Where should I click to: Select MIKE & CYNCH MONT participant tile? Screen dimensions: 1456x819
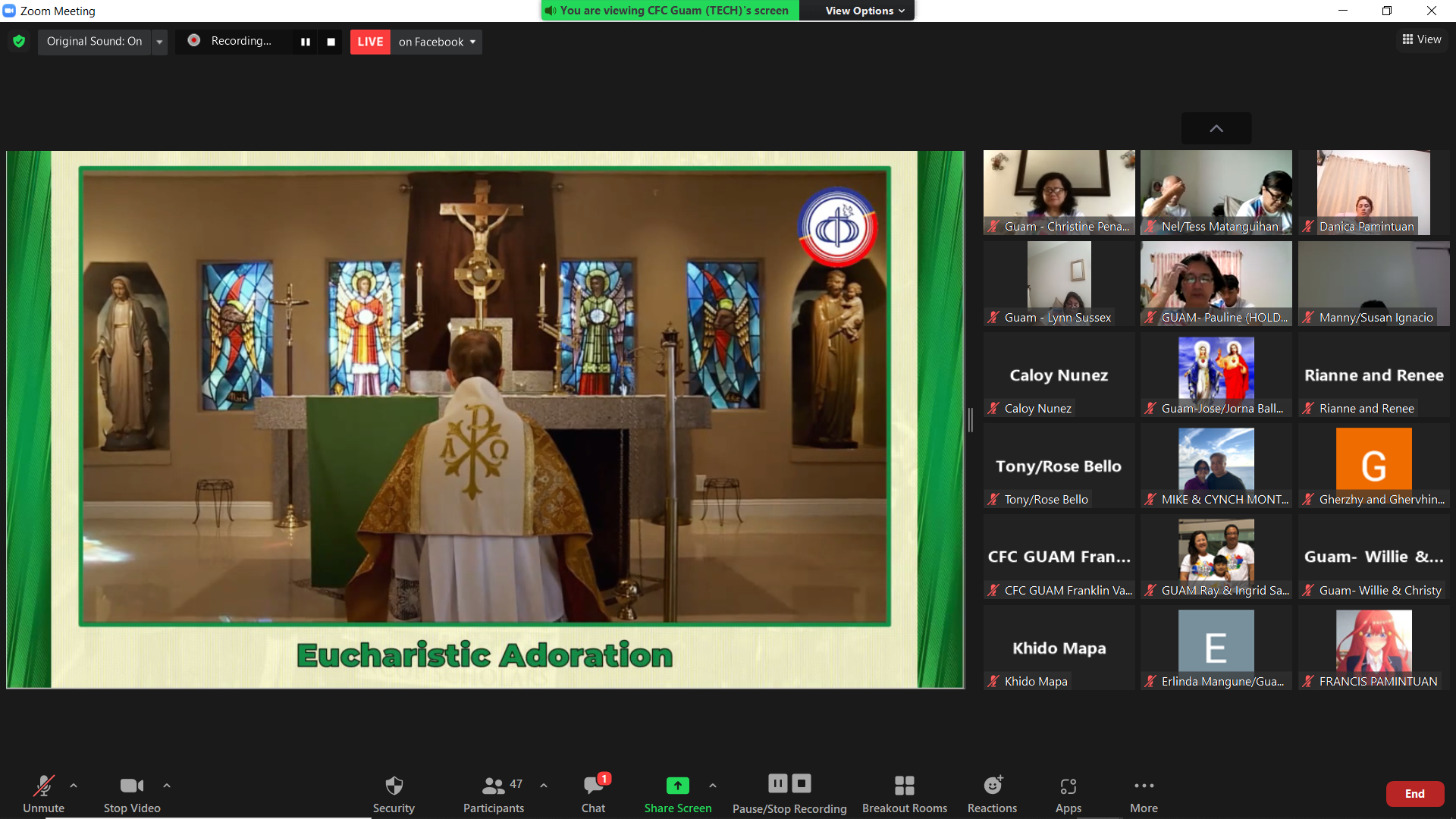[x=1216, y=466]
